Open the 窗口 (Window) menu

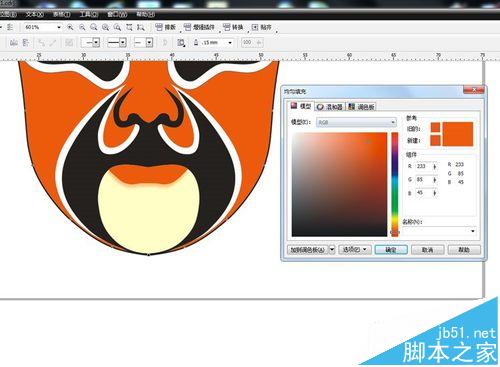117,14
